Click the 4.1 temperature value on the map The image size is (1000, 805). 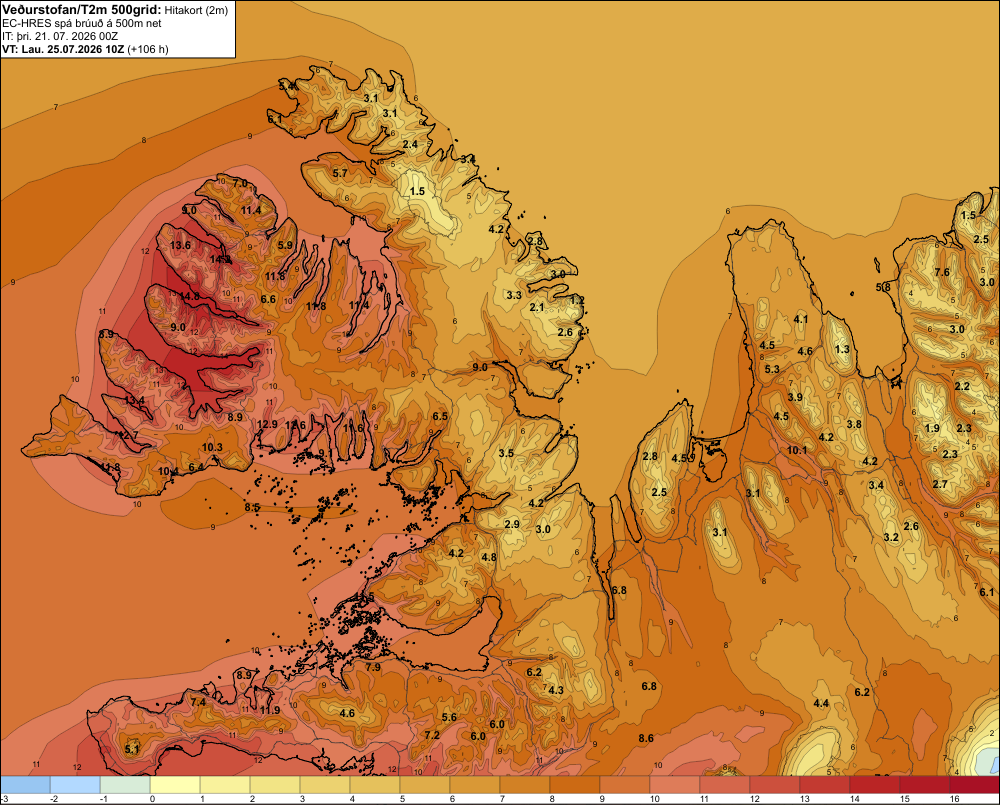point(801,319)
